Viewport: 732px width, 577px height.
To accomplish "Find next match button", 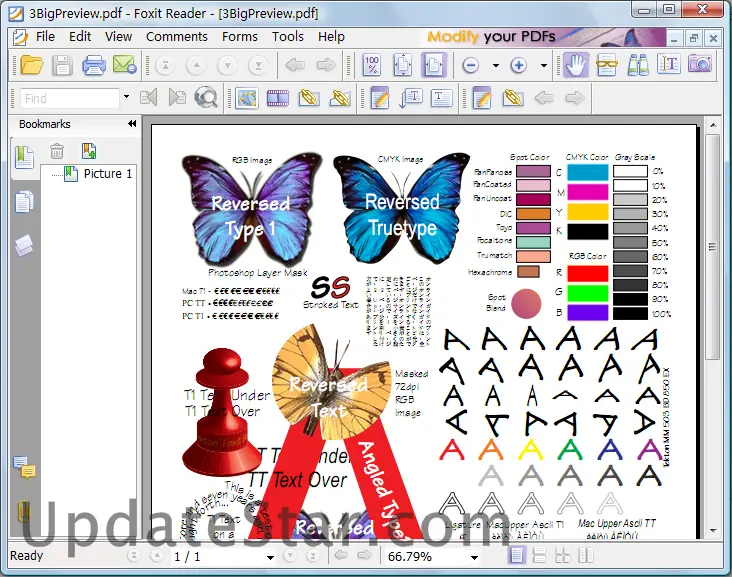I will click(x=177, y=98).
